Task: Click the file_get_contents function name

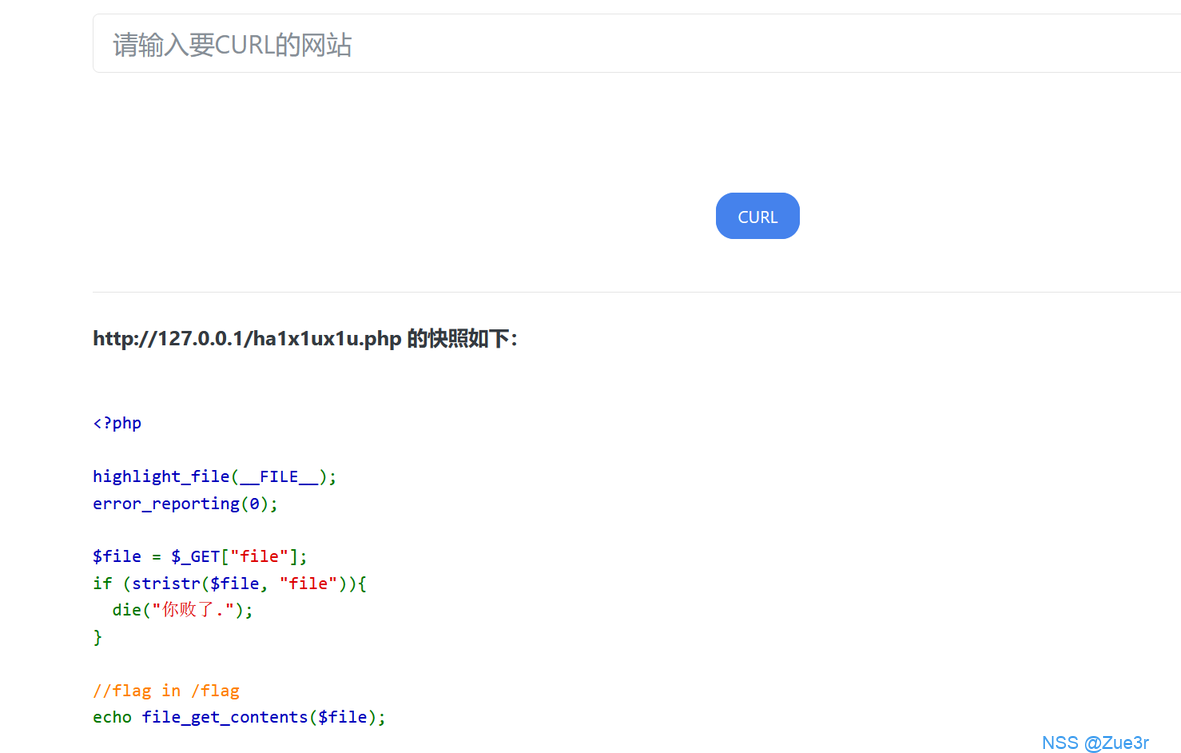Action: pos(225,717)
